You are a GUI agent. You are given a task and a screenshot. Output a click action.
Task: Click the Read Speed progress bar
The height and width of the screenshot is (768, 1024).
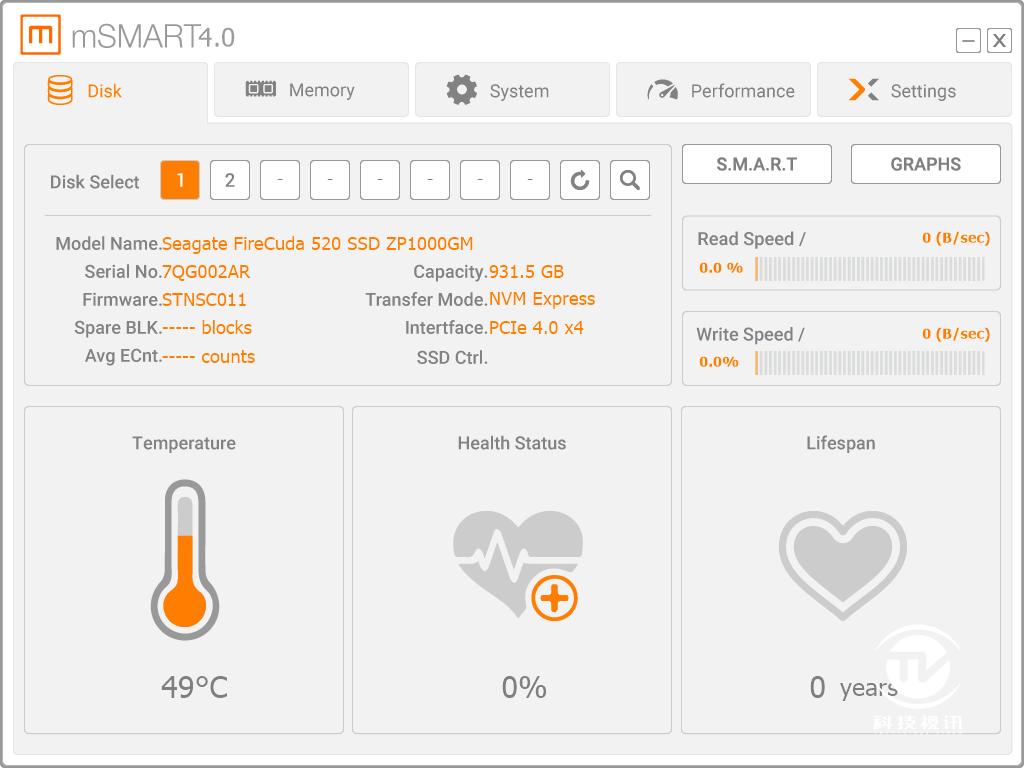[x=869, y=268]
